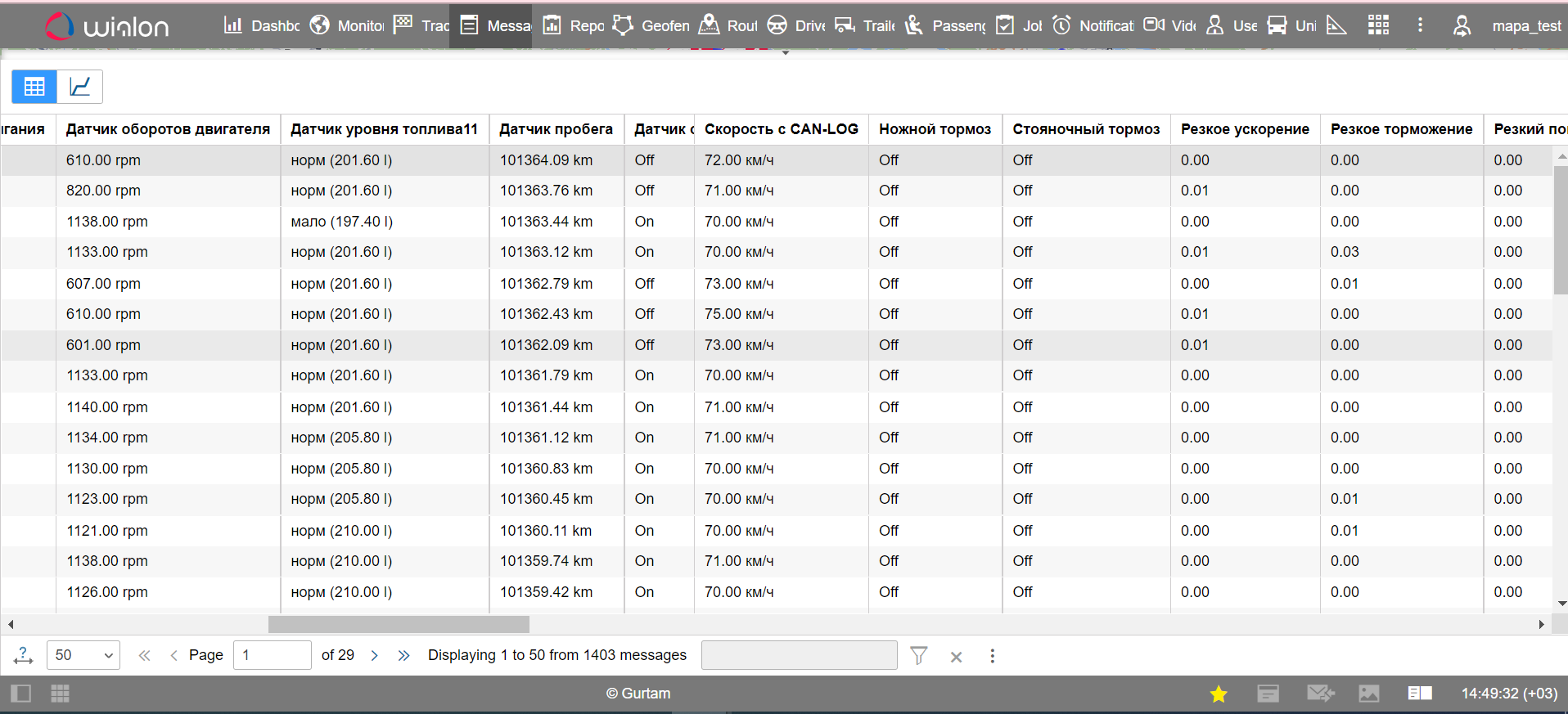Switch to chart view mode
This screenshot has width=1568, height=714.
tap(79, 87)
